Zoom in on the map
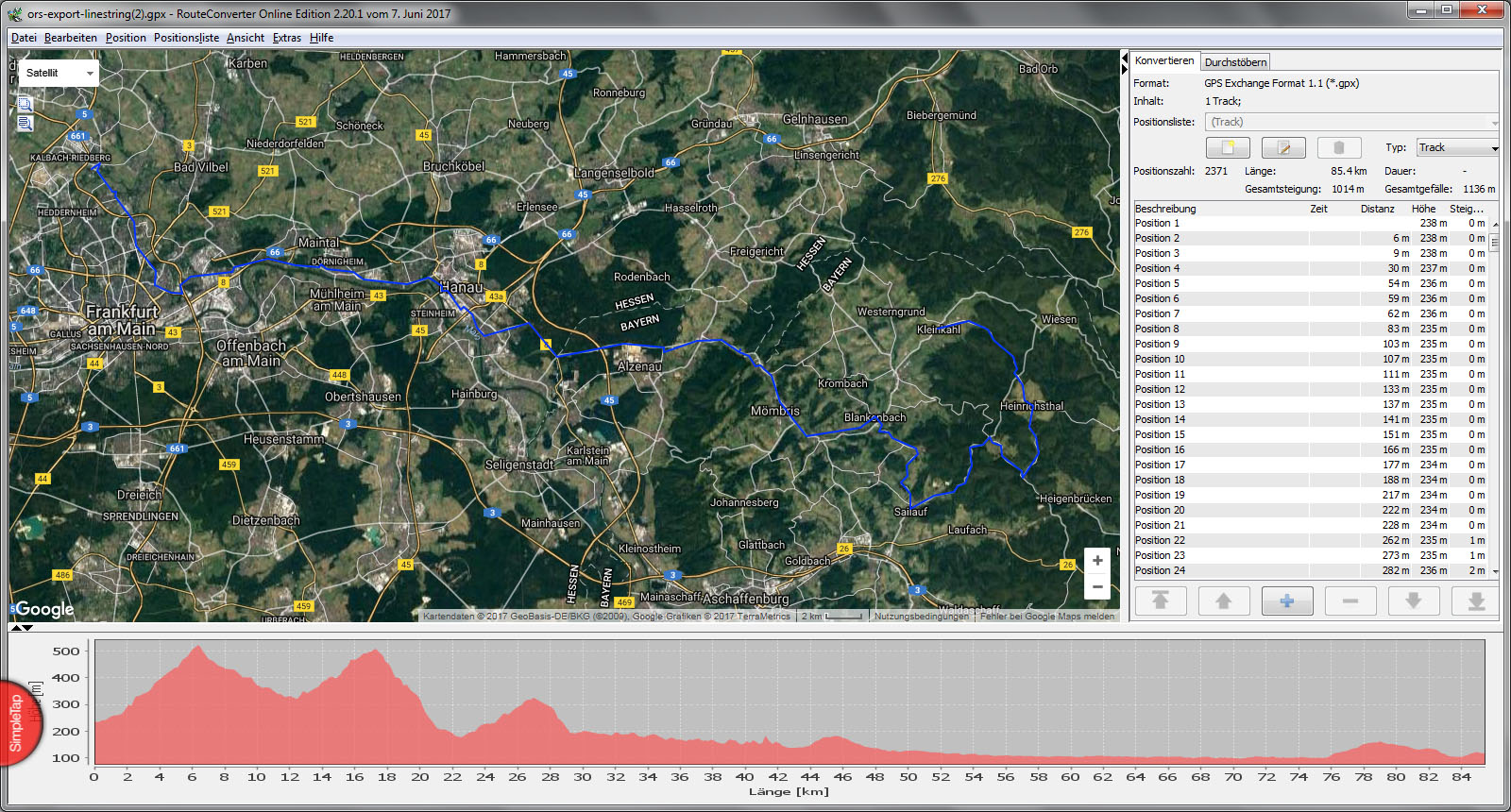Screen dimensions: 1511x812 1097,561
